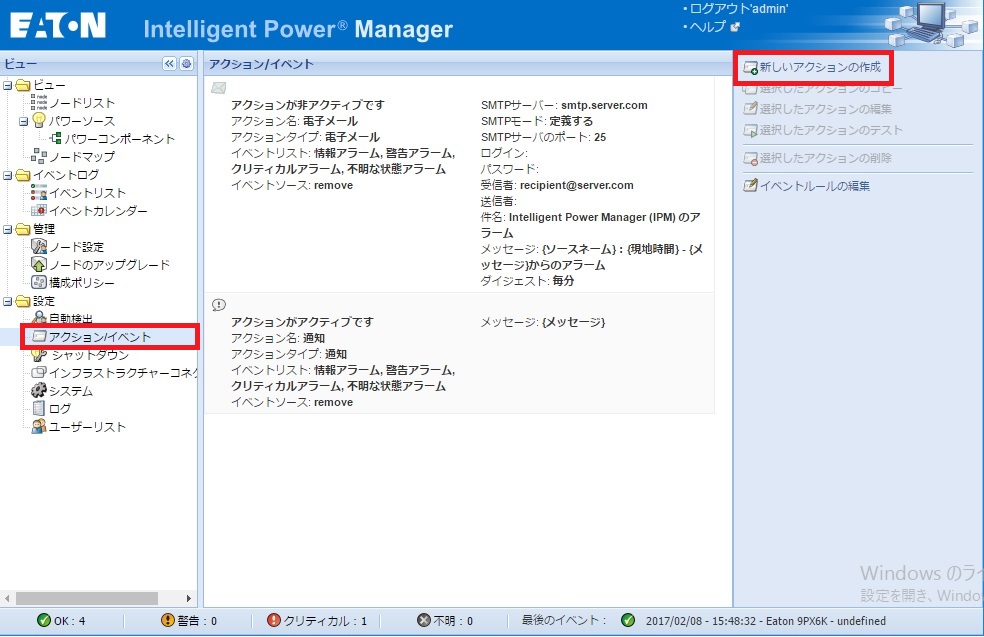Collapse the left panel with double-arrow button

169,63
